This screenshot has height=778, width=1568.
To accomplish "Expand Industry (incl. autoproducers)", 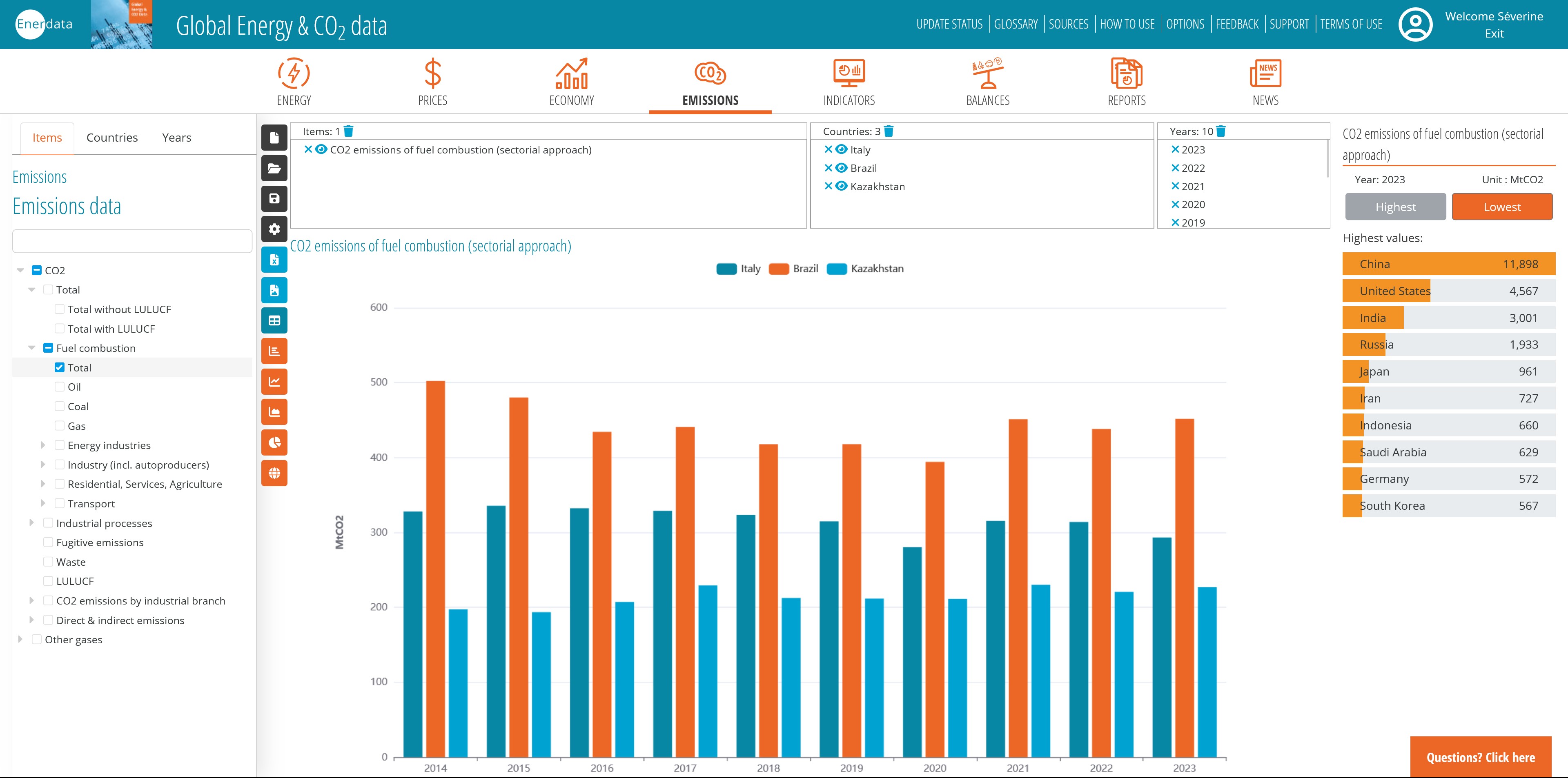I will click(x=42, y=465).
